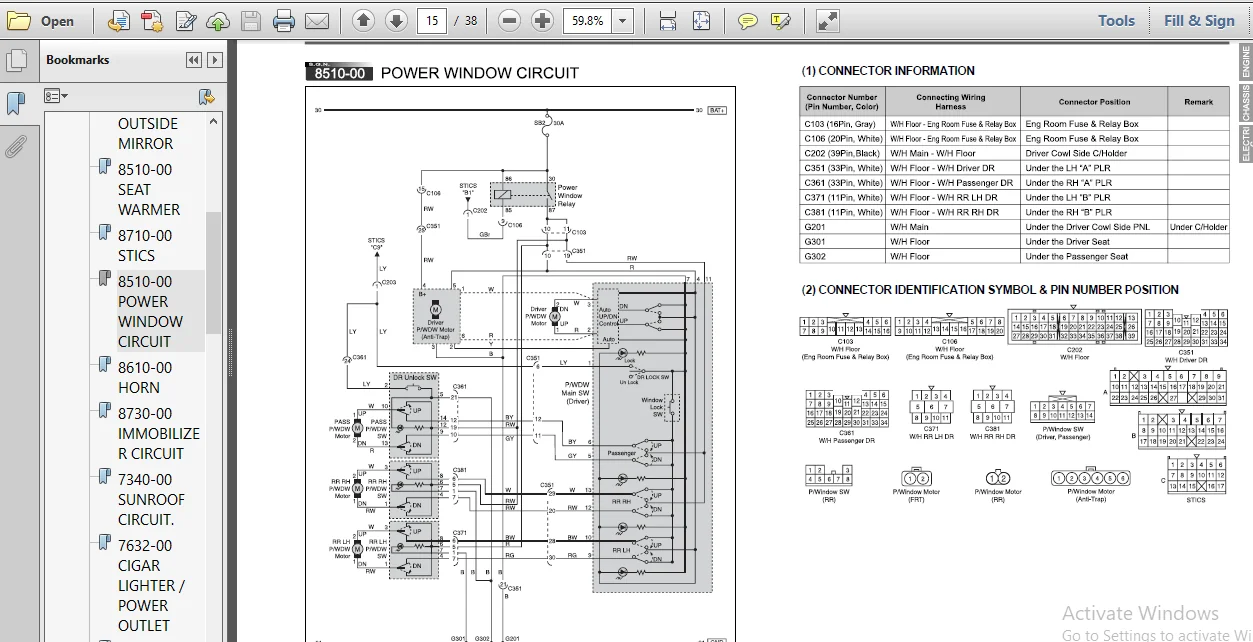Open the Fill & Sign pane
This screenshot has width=1253, height=642.
click(1199, 20)
